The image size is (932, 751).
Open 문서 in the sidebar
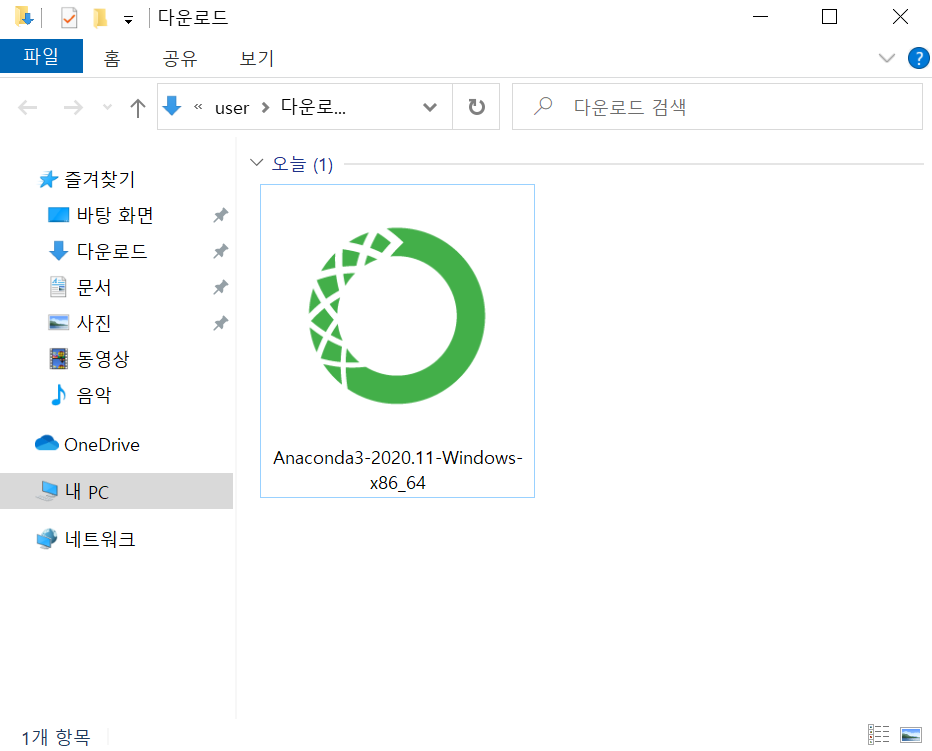pos(94,287)
